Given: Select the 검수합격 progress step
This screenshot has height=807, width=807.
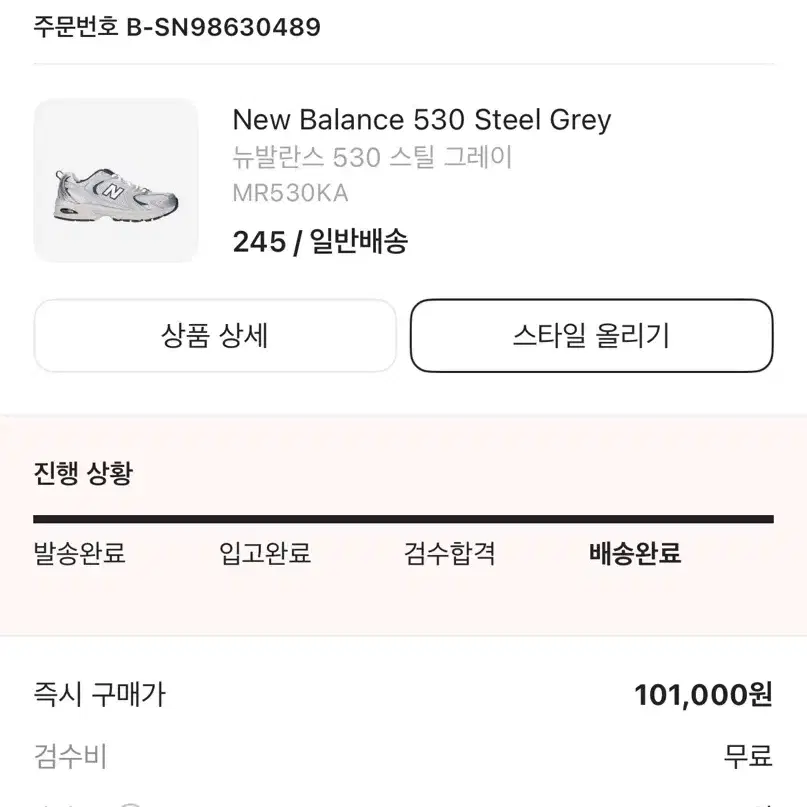Looking at the screenshot, I should coord(450,554).
